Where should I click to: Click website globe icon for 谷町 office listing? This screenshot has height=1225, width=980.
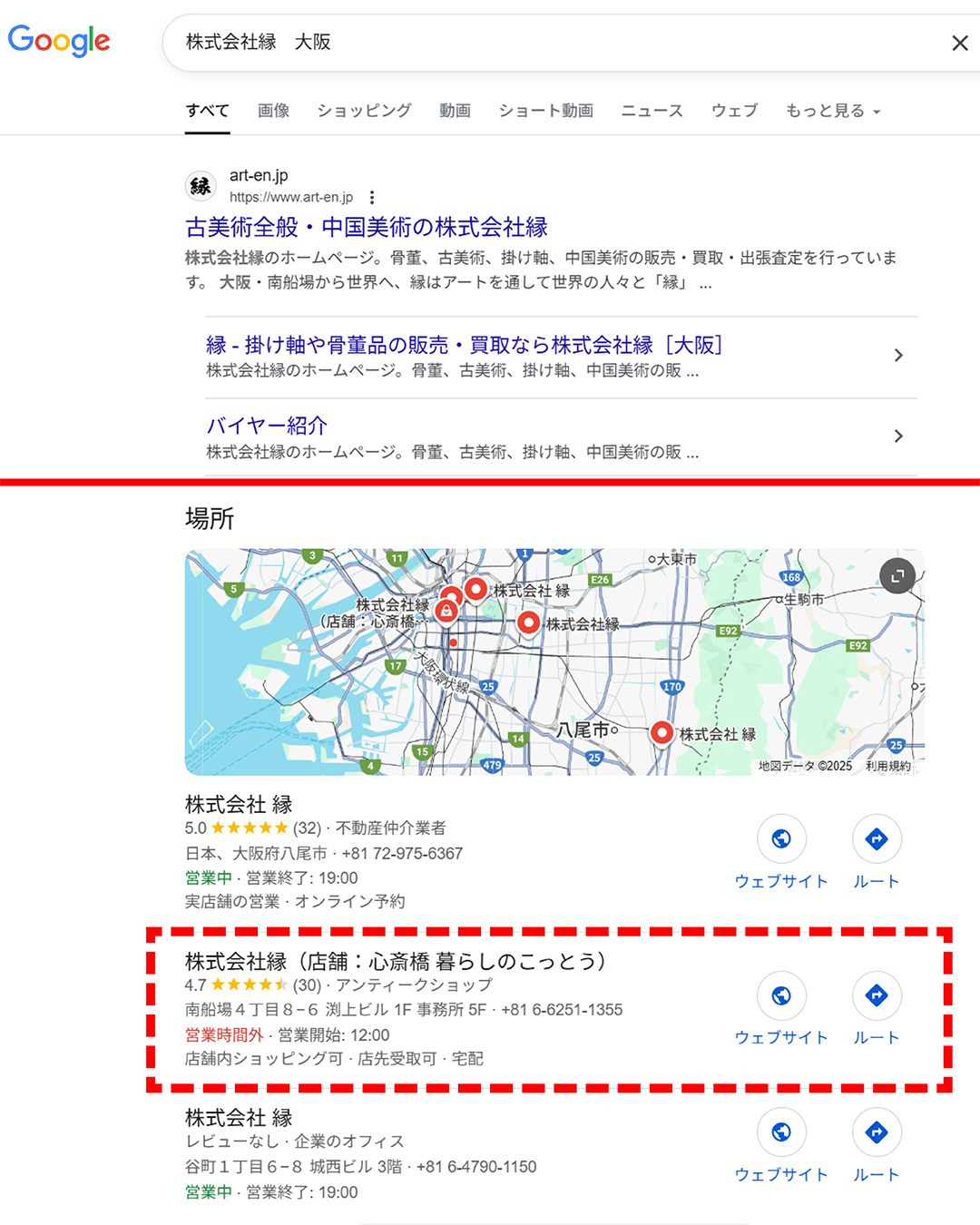click(781, 1132)
